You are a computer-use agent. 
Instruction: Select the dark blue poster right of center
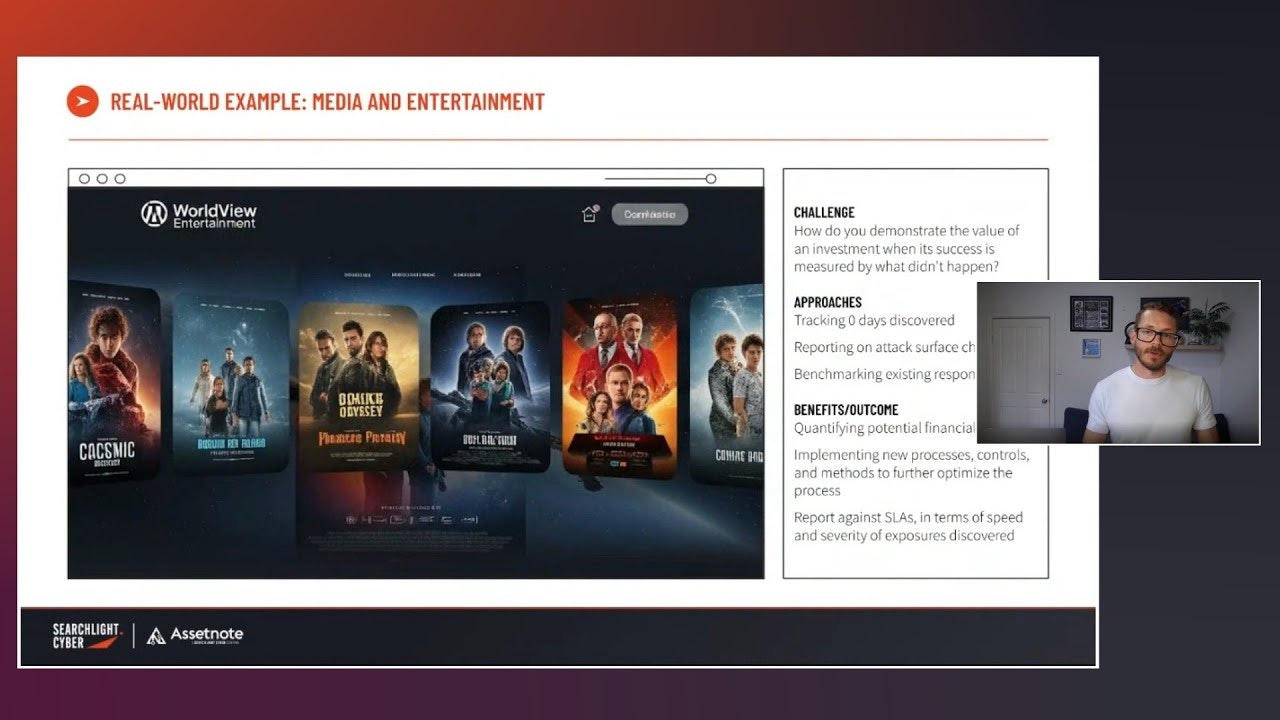490,386
